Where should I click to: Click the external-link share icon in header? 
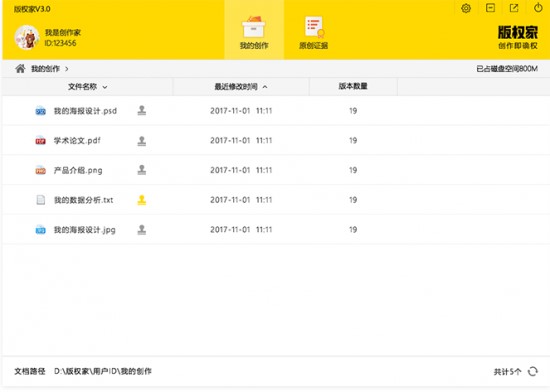tap(514, 8)
